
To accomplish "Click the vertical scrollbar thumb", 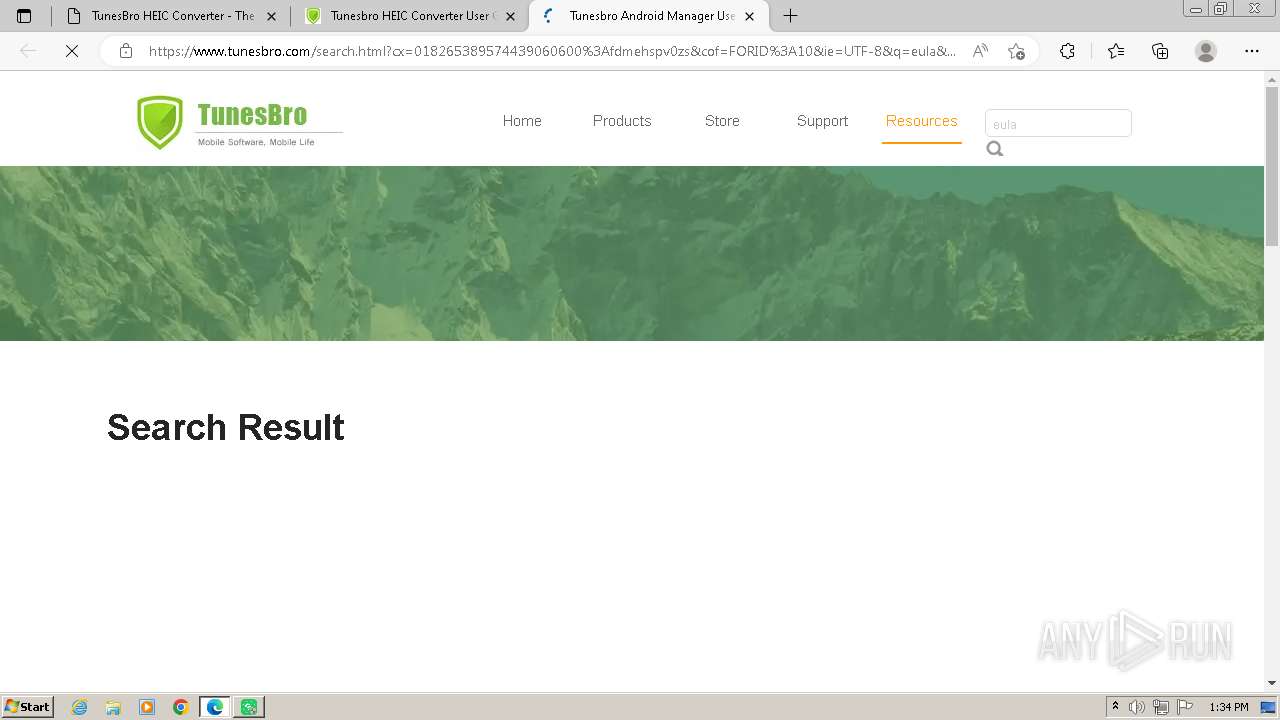I will pyautogui.click(x=1272, y=166).
